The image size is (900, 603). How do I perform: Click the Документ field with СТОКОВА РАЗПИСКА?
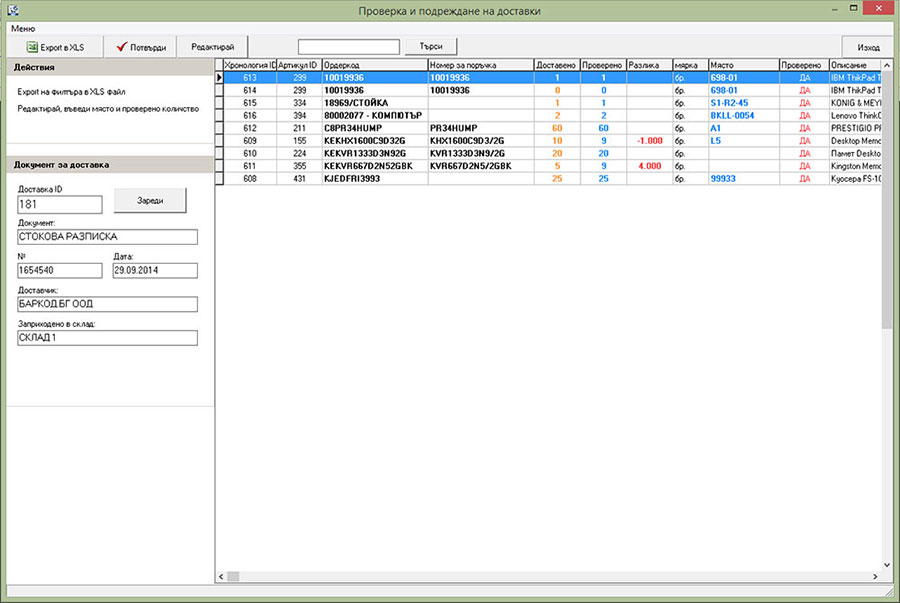click(x=107, y=237)
